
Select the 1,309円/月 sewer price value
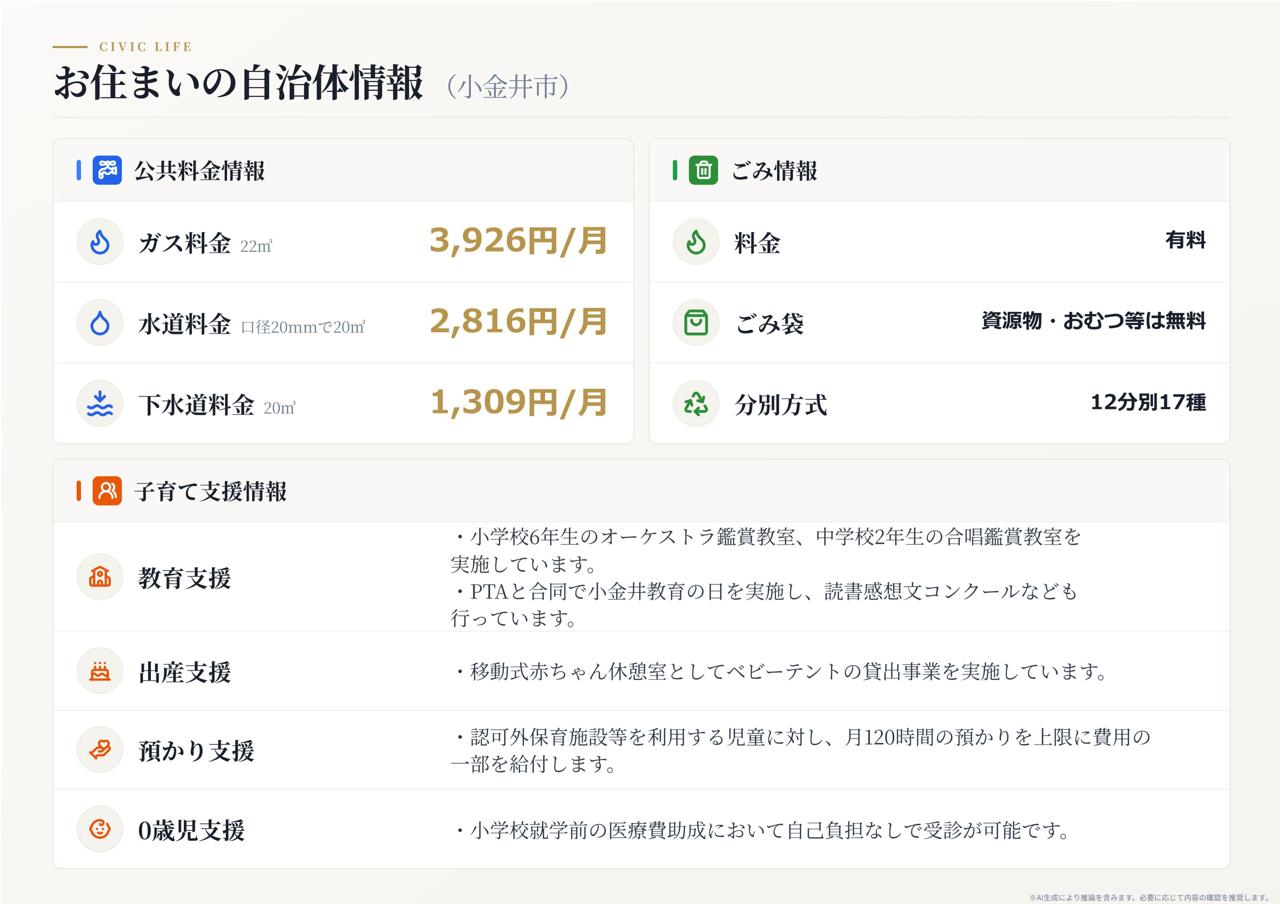point(519,403)
